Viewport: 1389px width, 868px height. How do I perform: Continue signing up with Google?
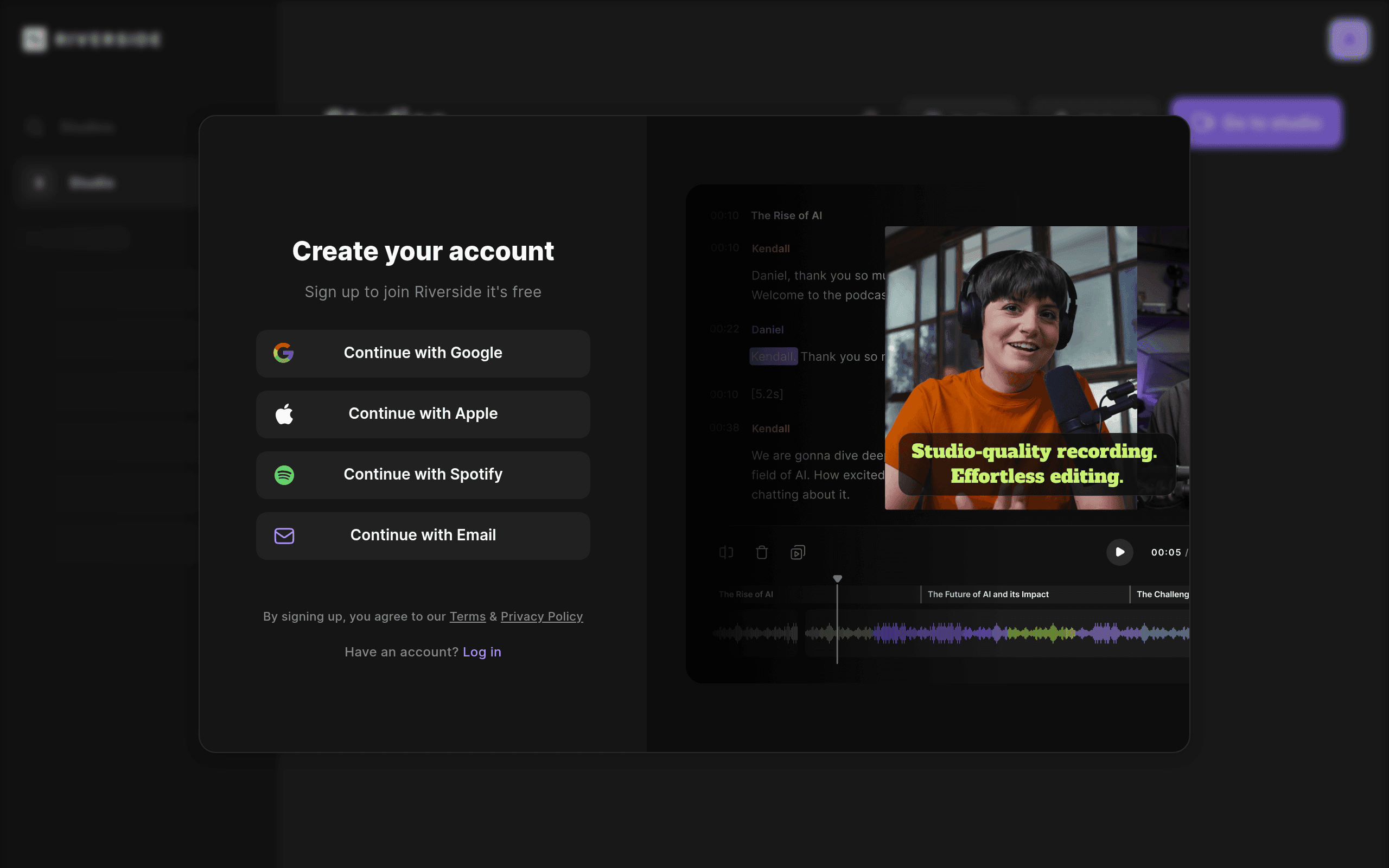(x=423, y=353)
